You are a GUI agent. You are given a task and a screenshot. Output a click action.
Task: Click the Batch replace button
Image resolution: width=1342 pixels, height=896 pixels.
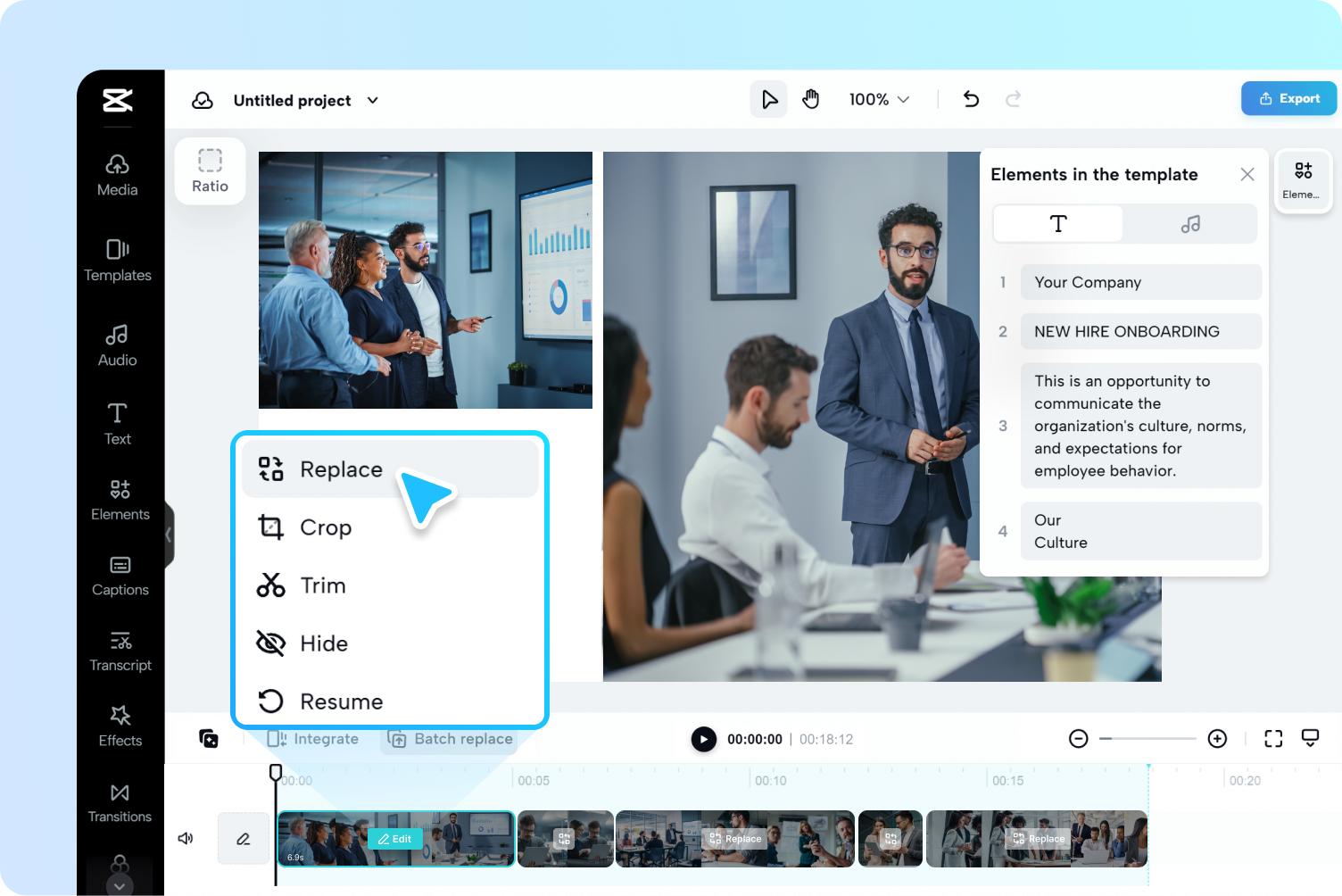pyautogui.click(x=450, y=739)
